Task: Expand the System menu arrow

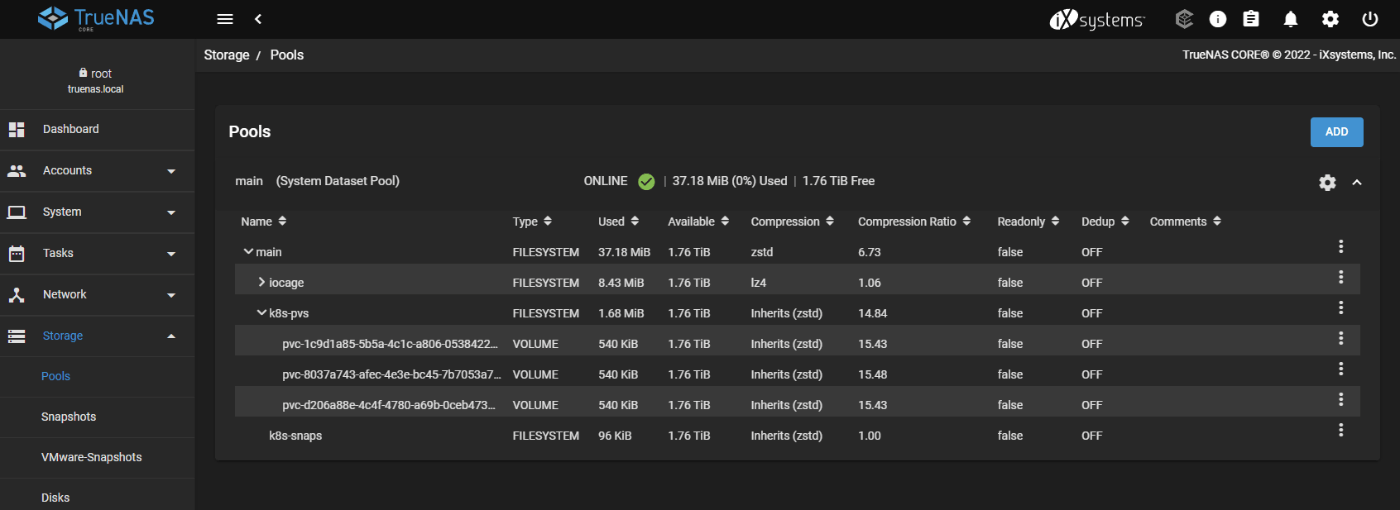Action: pyautogui.click(x=171, y=213)
